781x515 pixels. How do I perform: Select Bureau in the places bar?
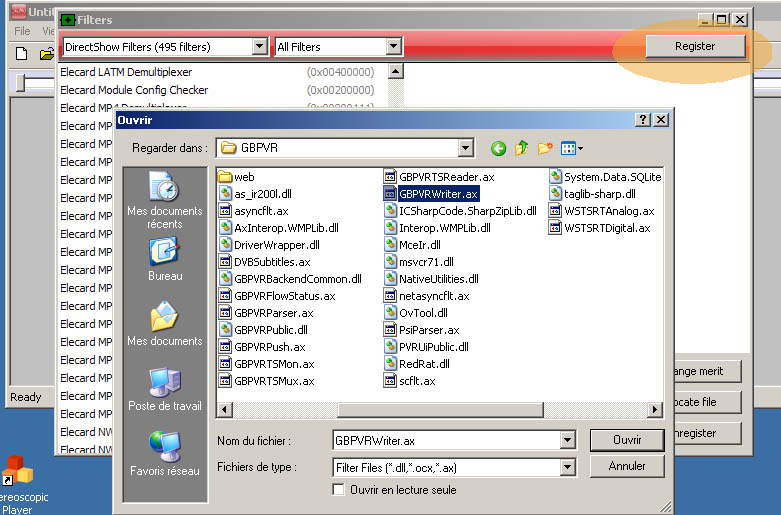165,259
